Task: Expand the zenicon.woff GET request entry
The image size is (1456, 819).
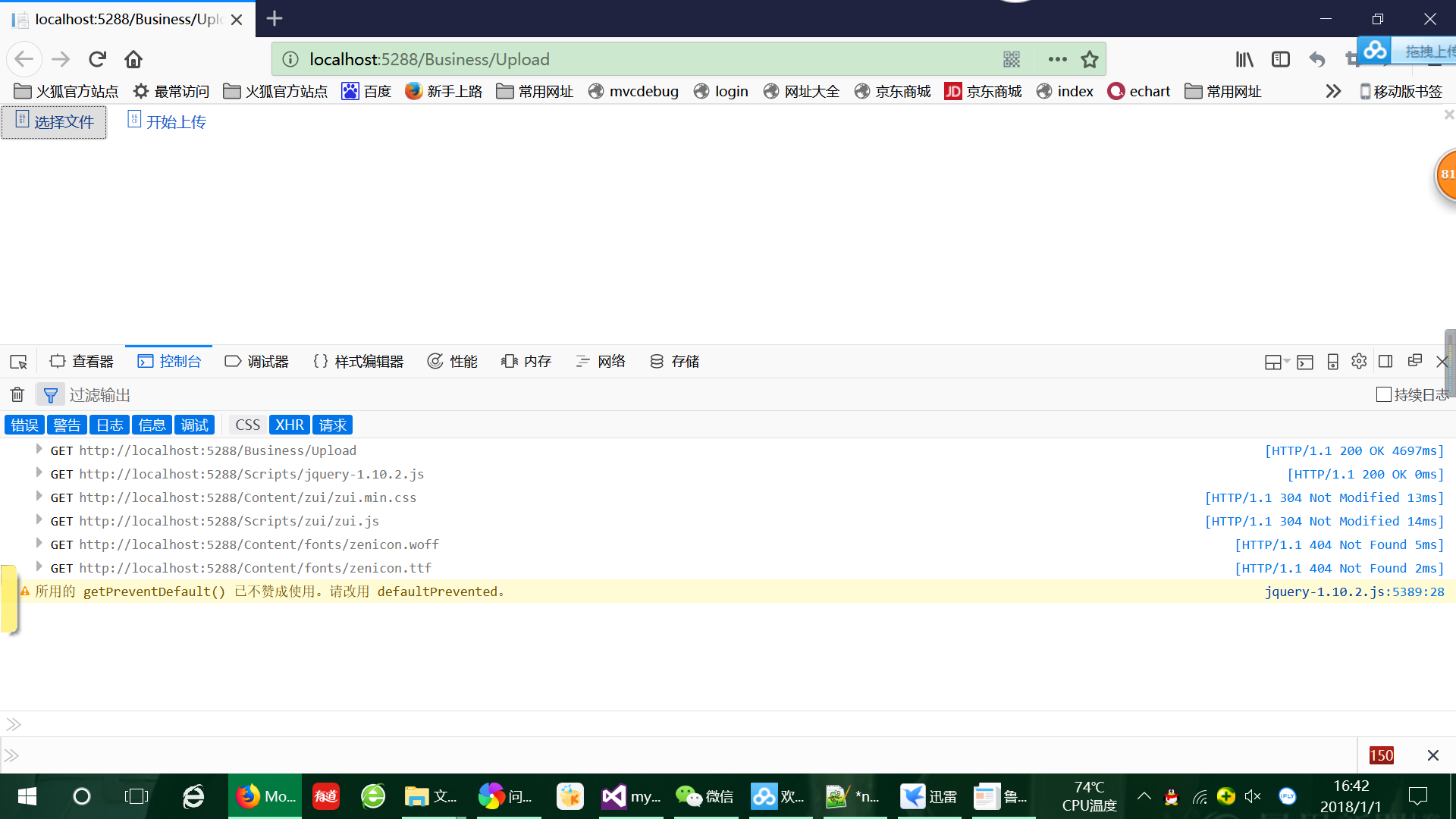Action: (x=39, y=544)
